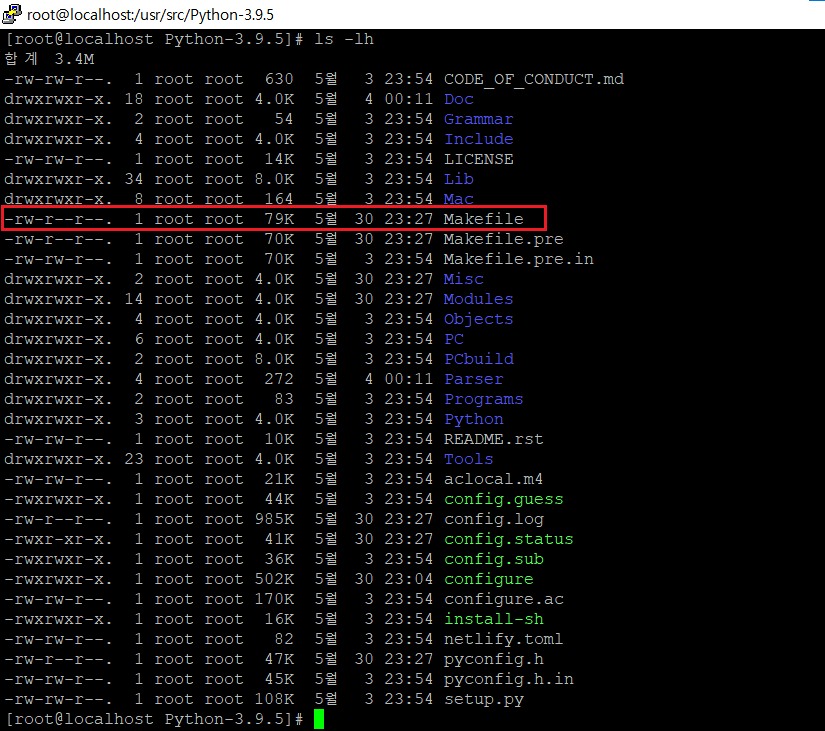The width and height of the screenshot is (825, 731).
Task: Click the total size text 3.4M
Action: [x=74, y=59]
